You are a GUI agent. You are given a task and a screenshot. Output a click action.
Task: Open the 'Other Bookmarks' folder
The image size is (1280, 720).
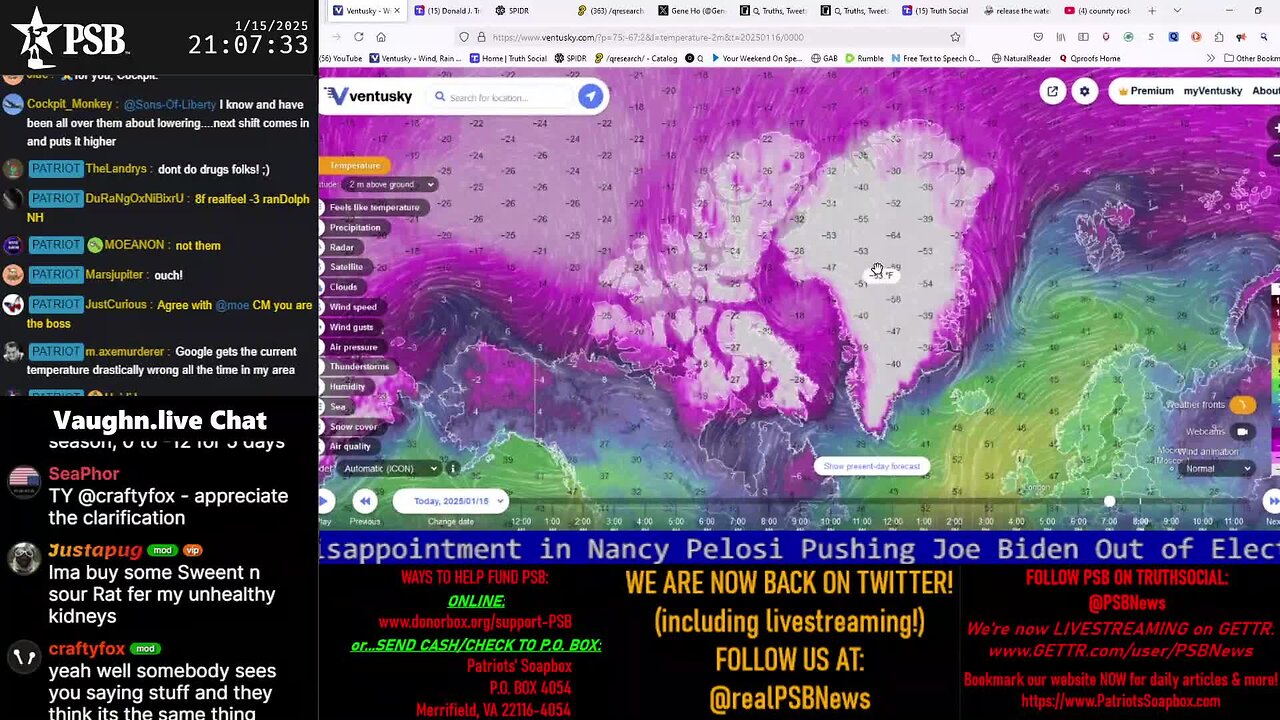(x=1251, y=58)
